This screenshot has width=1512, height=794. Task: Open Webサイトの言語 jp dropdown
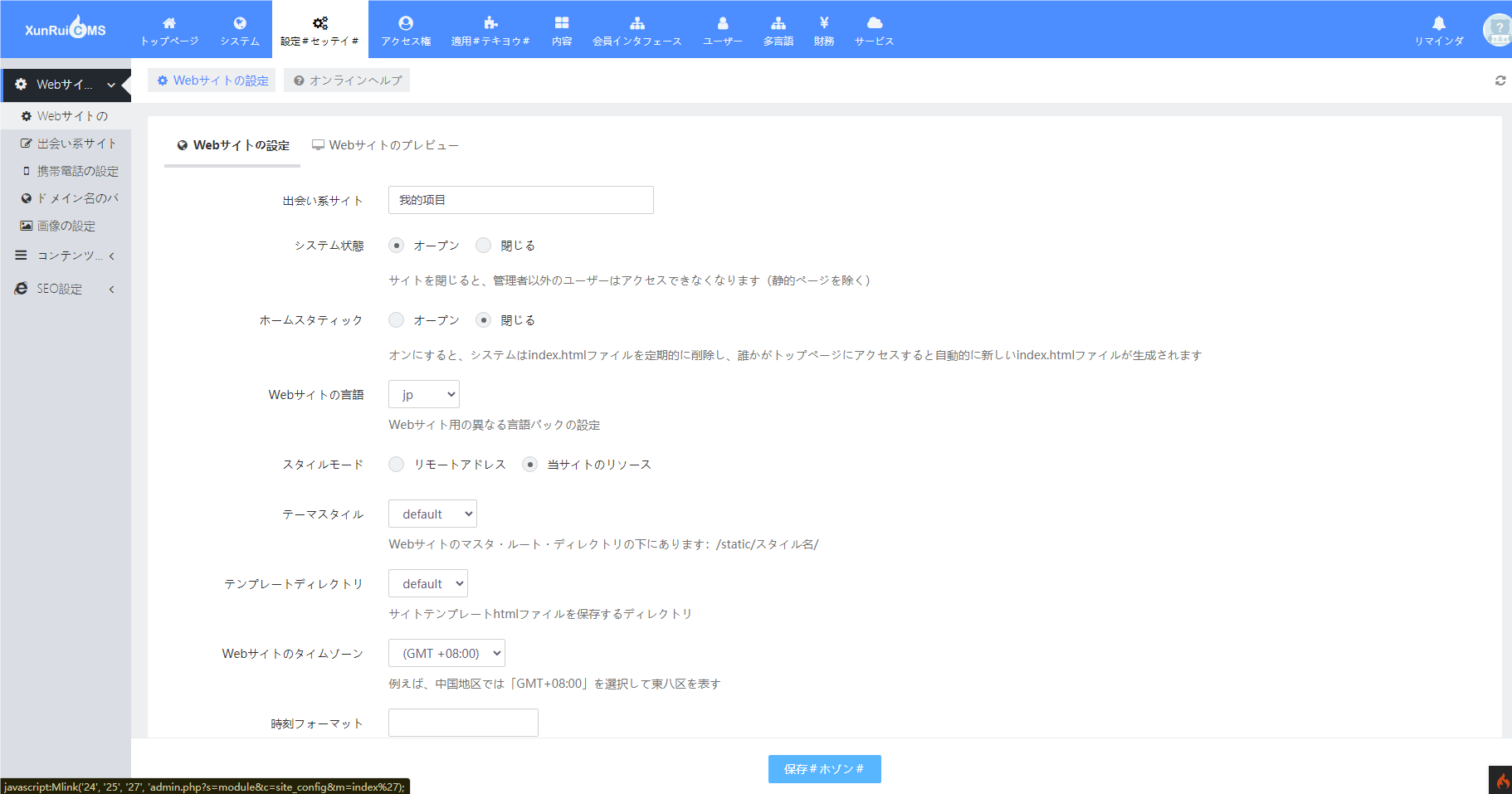424,394
